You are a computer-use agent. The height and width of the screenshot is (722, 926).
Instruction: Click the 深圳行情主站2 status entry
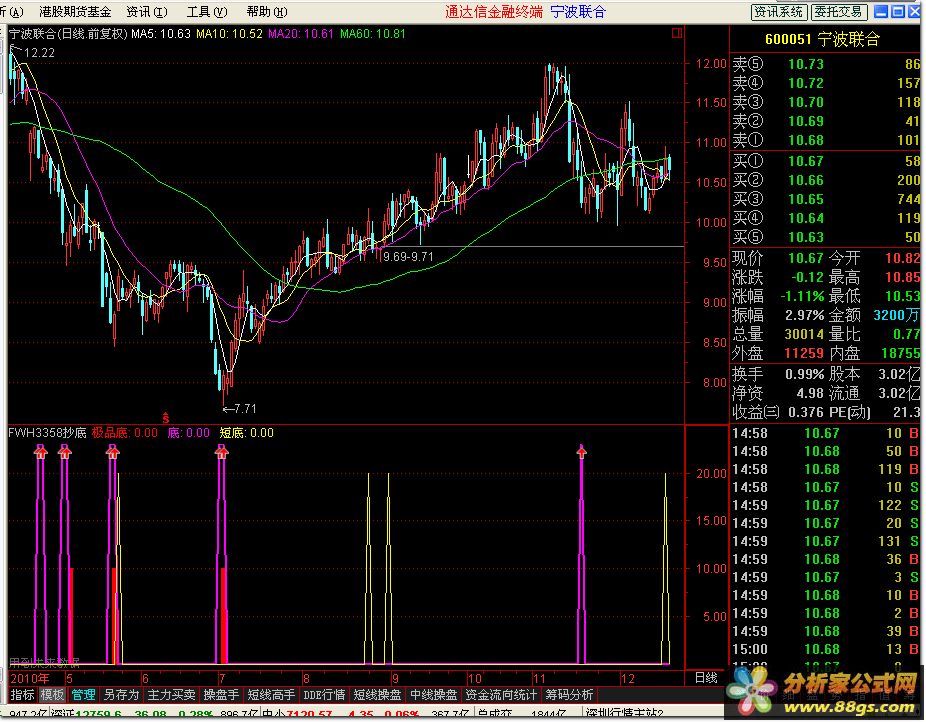coord(625,714)
